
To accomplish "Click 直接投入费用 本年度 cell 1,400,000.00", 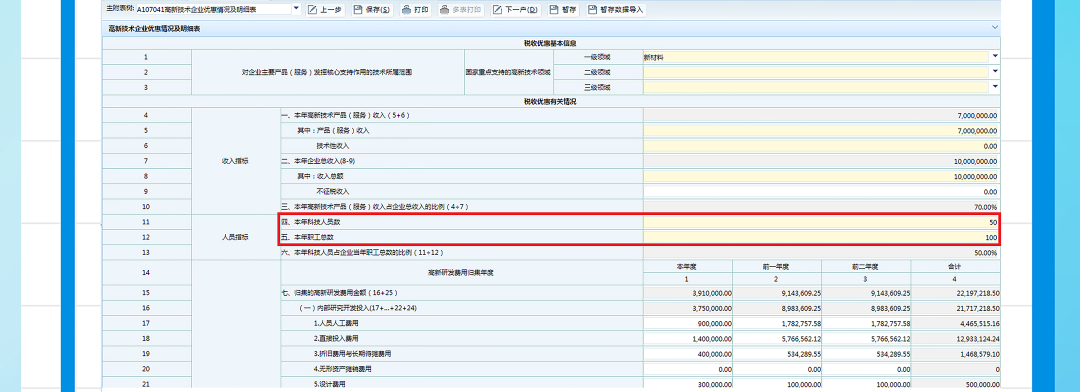I will coord(688,338).
